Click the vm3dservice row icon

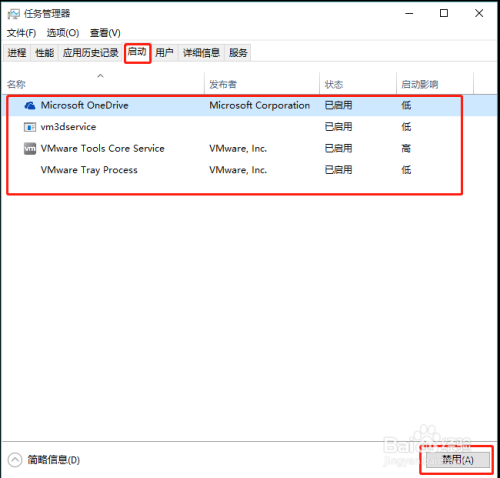pyautogui.click(x=30, y=127)
